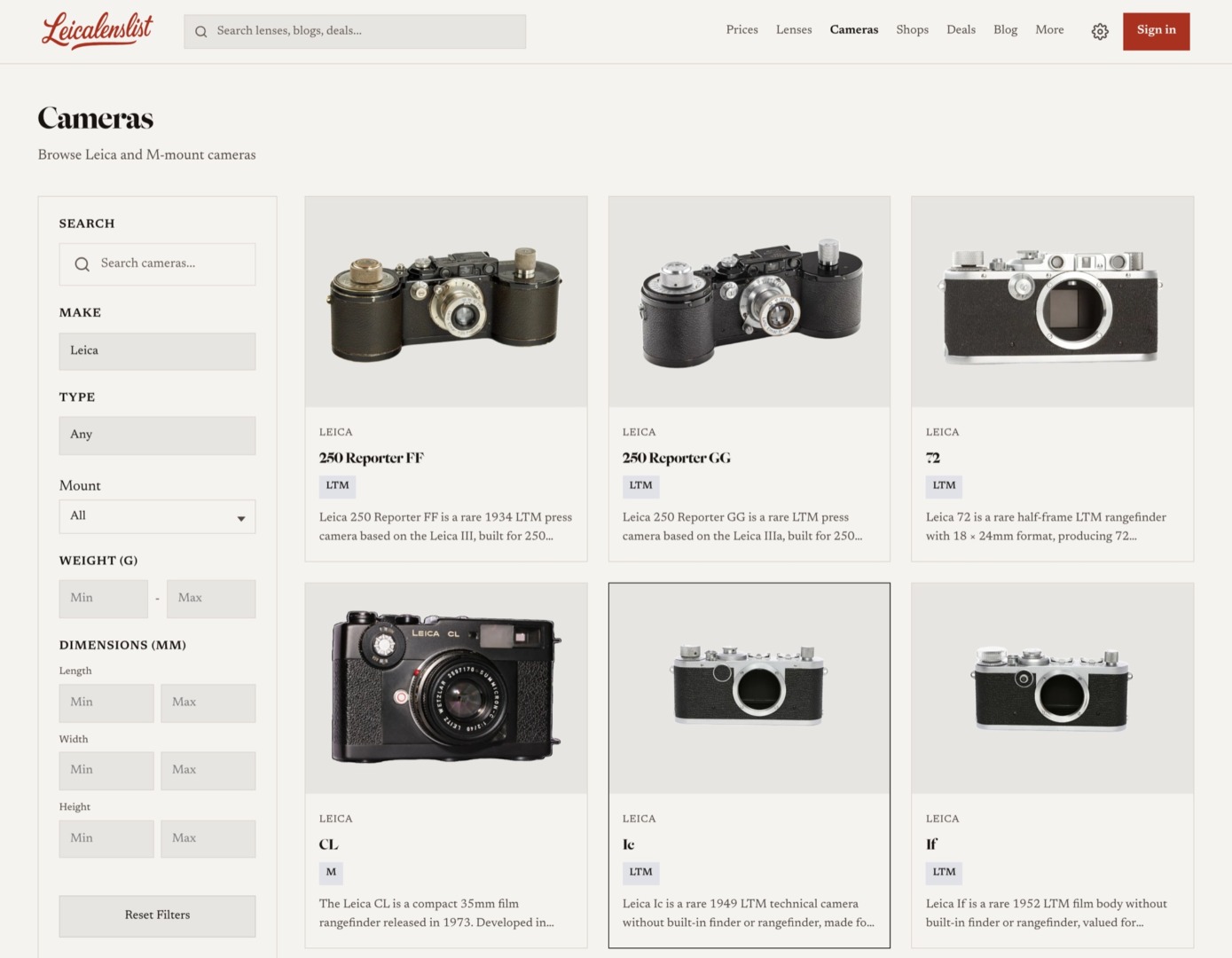Open the Shops nav item
The image size is (1232, 958).
coord(912,29)
